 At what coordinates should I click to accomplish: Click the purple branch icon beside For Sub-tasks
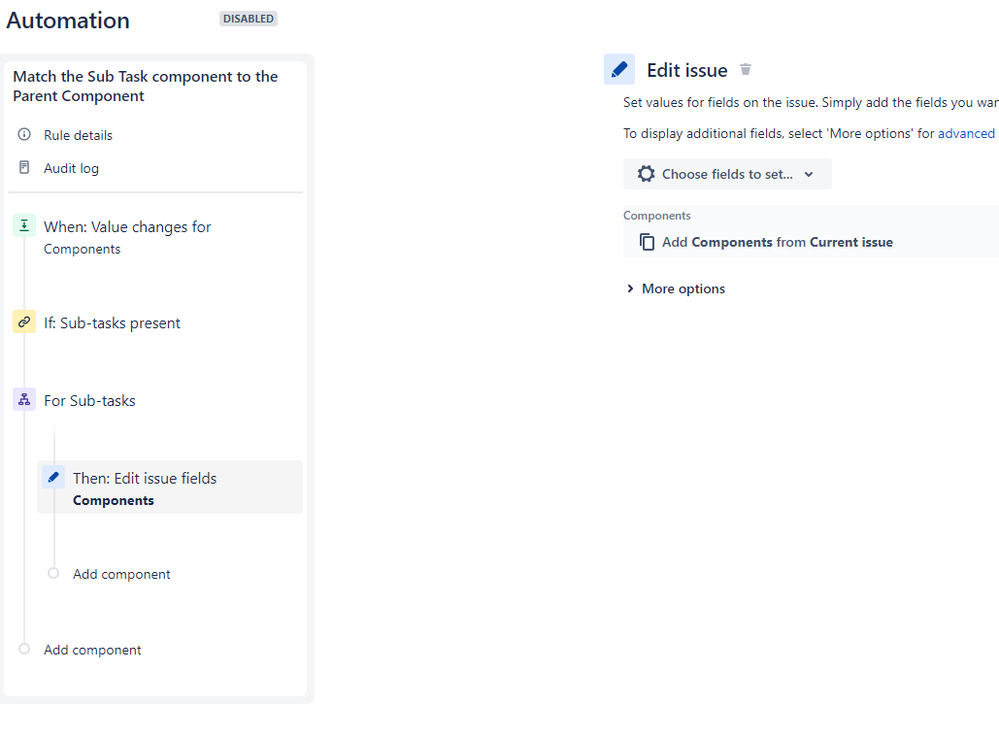coord(24,398)
